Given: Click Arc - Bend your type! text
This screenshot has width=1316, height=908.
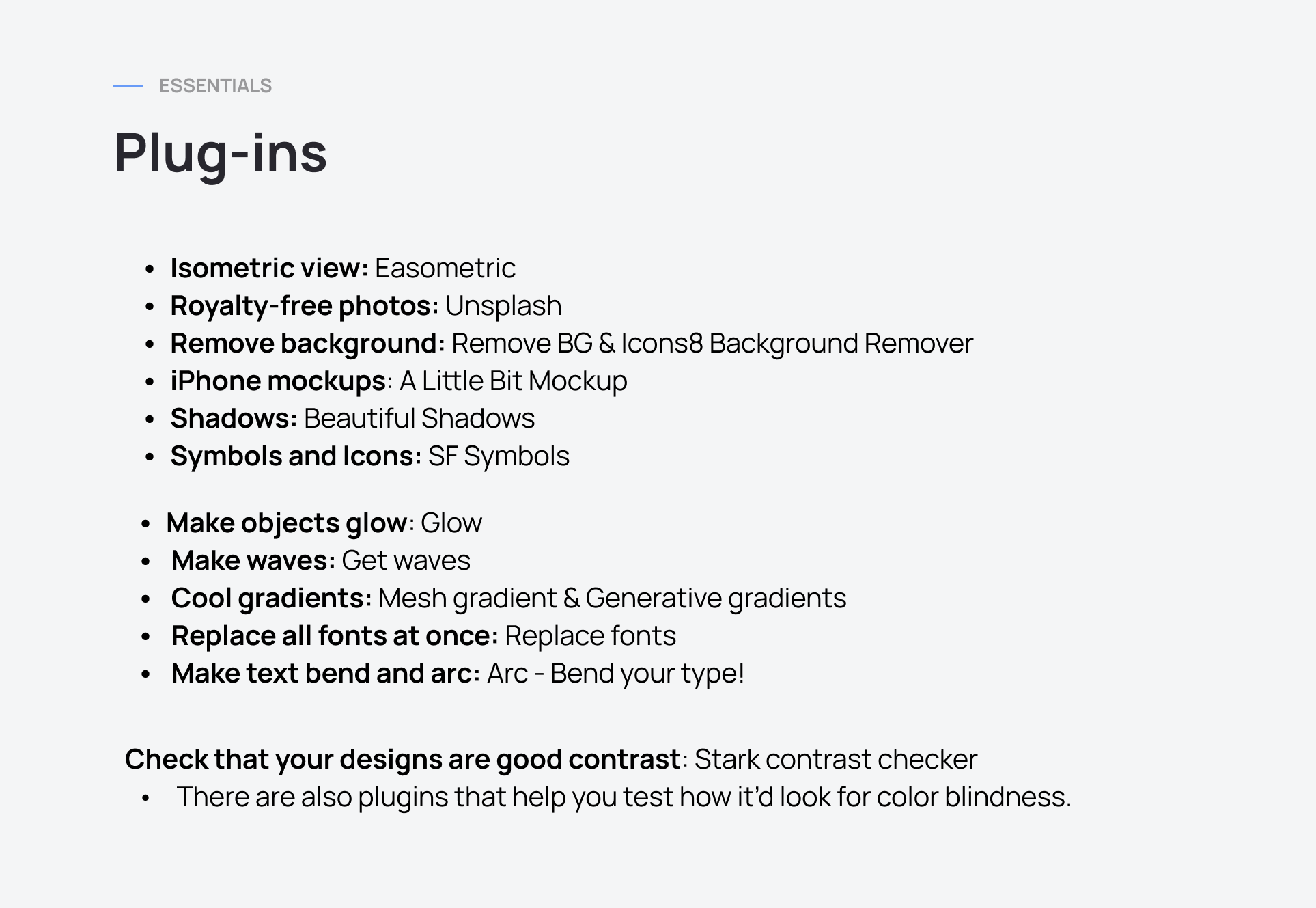Looking at the screenshot, I should (615, 674).
